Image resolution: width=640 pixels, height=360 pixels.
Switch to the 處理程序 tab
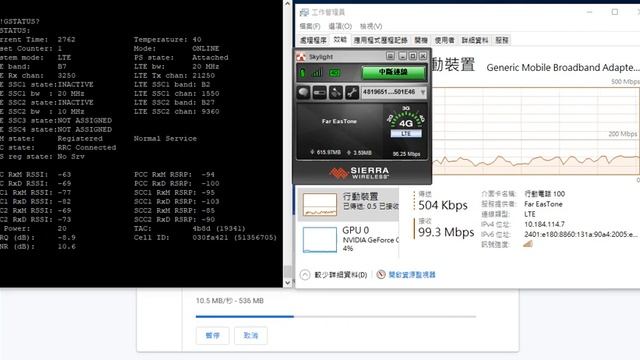coord(313,40)
